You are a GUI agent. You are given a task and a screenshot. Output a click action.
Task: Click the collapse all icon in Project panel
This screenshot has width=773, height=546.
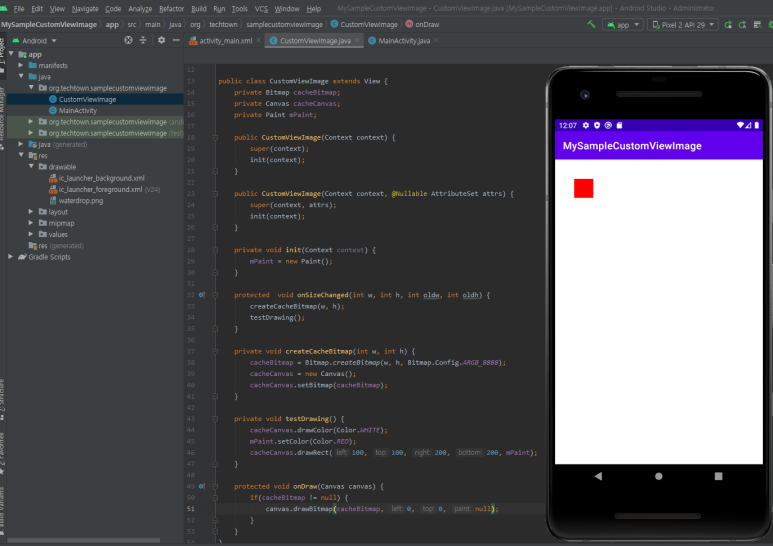pos(143,40)
